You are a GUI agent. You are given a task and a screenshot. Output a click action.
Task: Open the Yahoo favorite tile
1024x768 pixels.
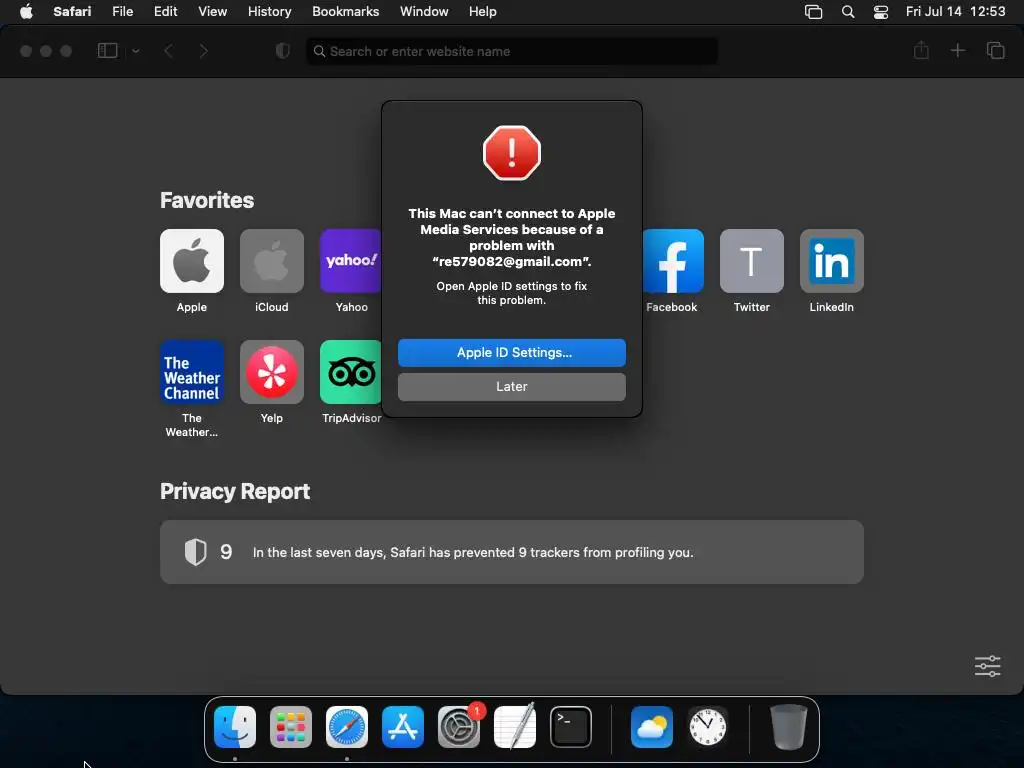[x=351, y=261]
